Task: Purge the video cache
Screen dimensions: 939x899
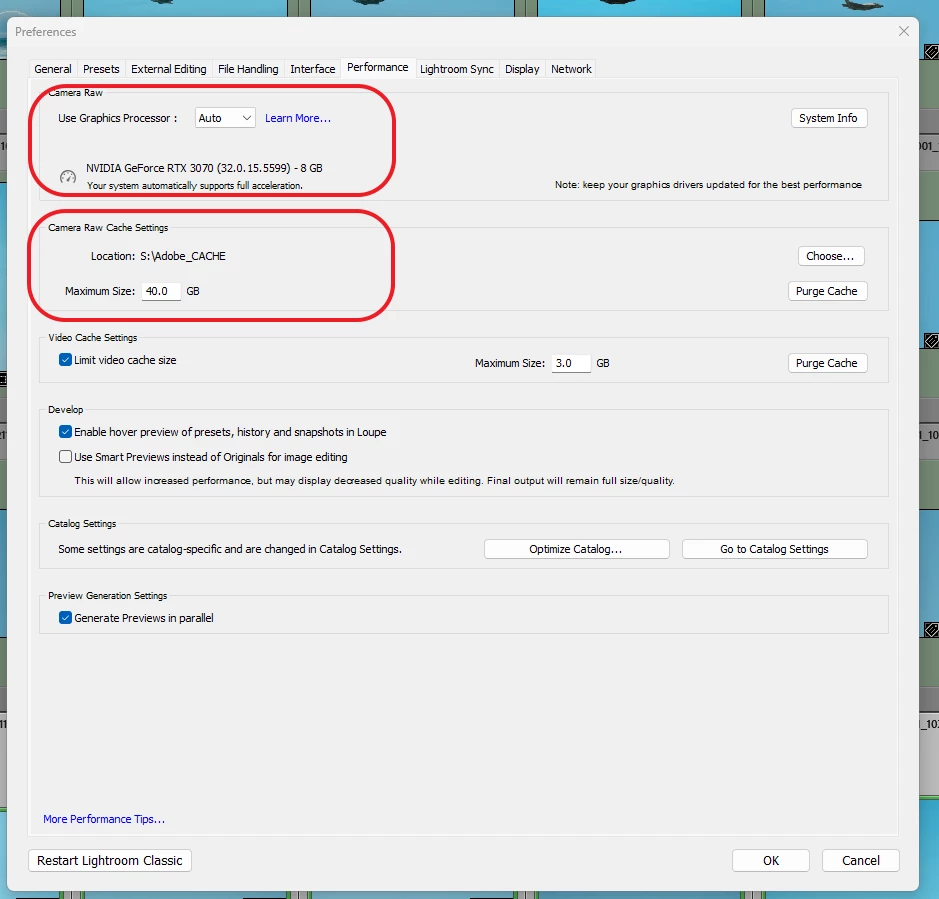Action: (827, 363)
